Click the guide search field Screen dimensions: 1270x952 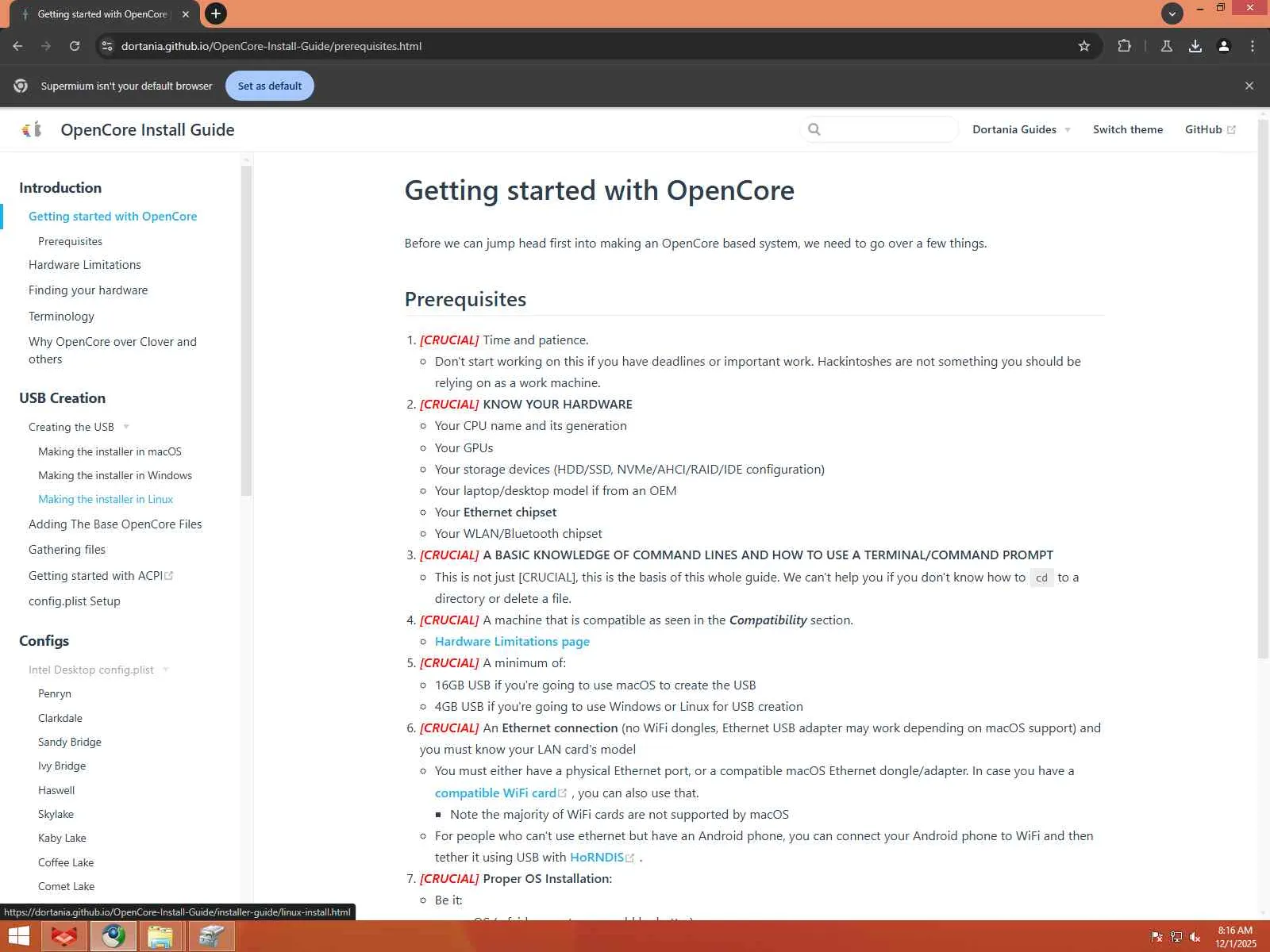point(879,129)
